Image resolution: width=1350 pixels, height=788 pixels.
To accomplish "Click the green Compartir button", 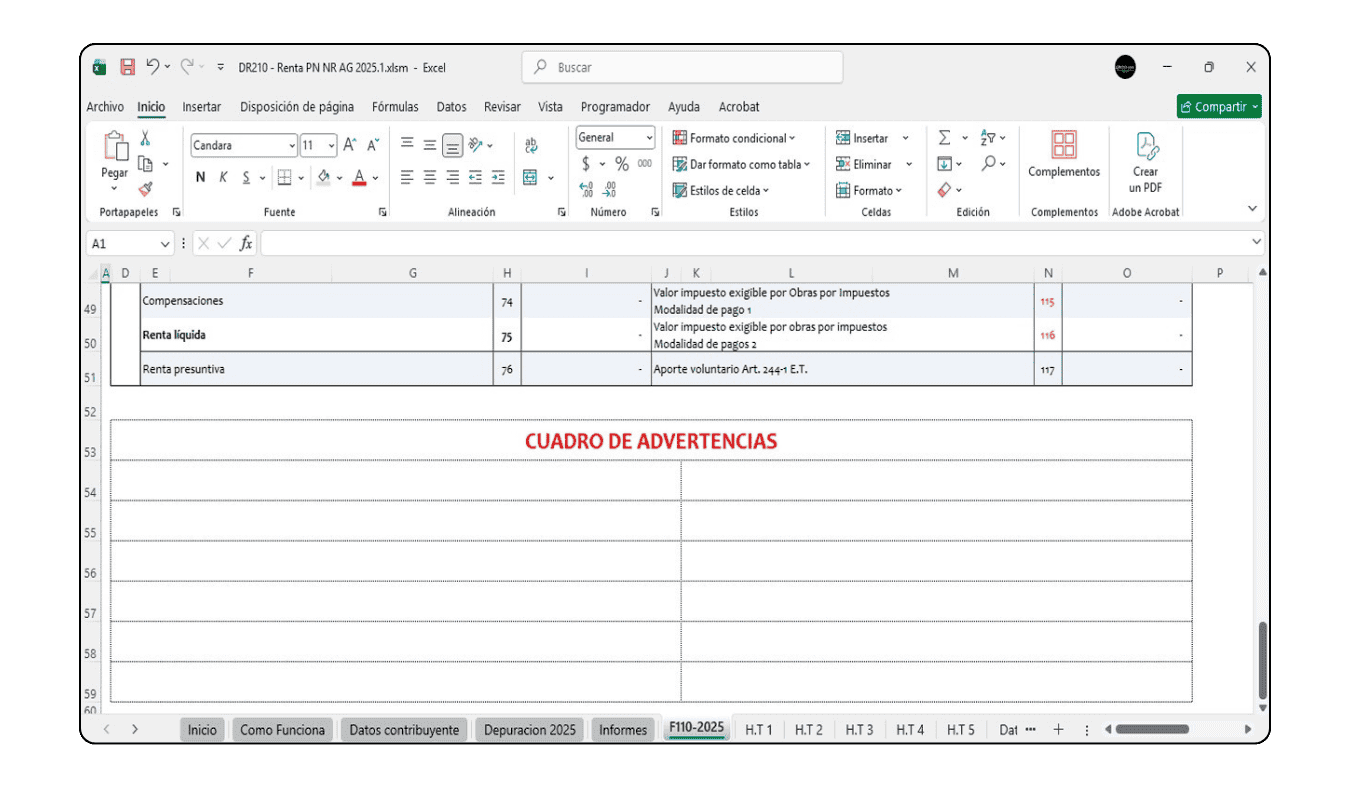I will point(1218,106).
